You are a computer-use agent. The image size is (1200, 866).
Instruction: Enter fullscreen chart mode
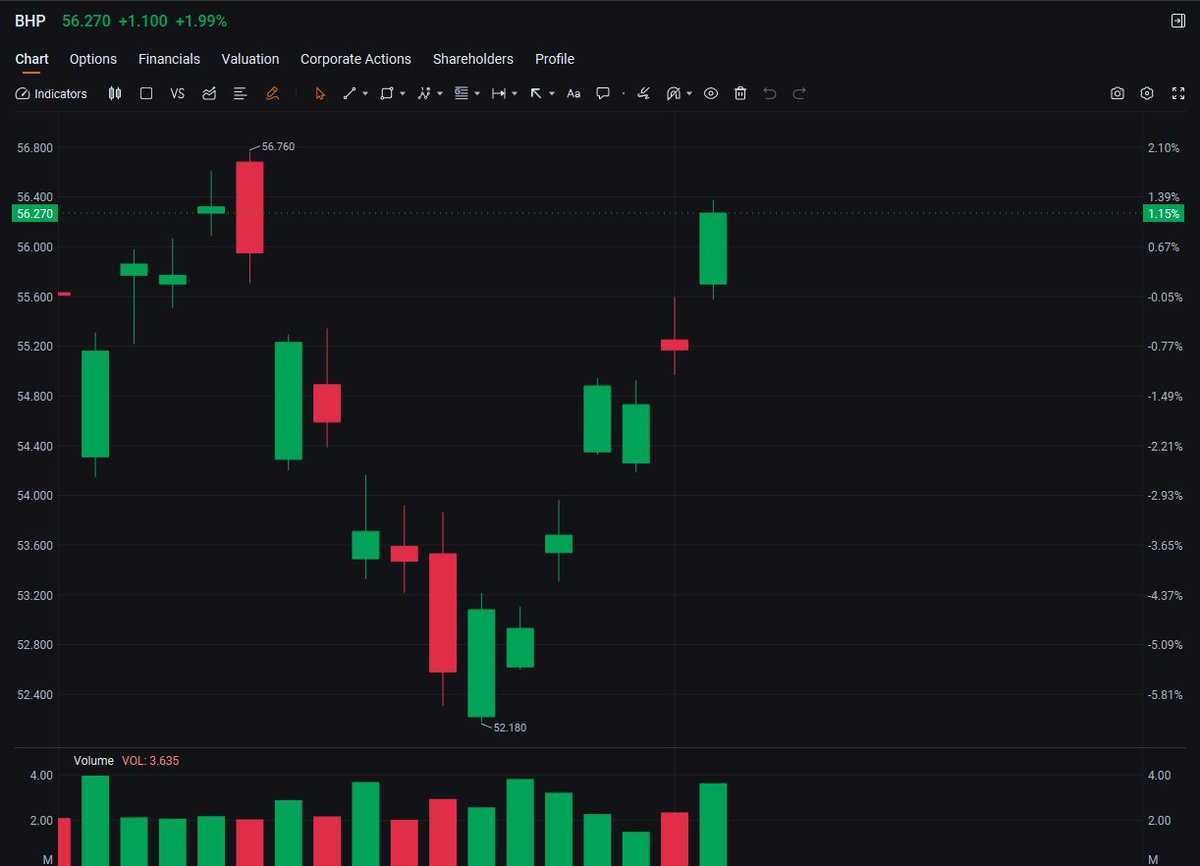(1178, 93)
